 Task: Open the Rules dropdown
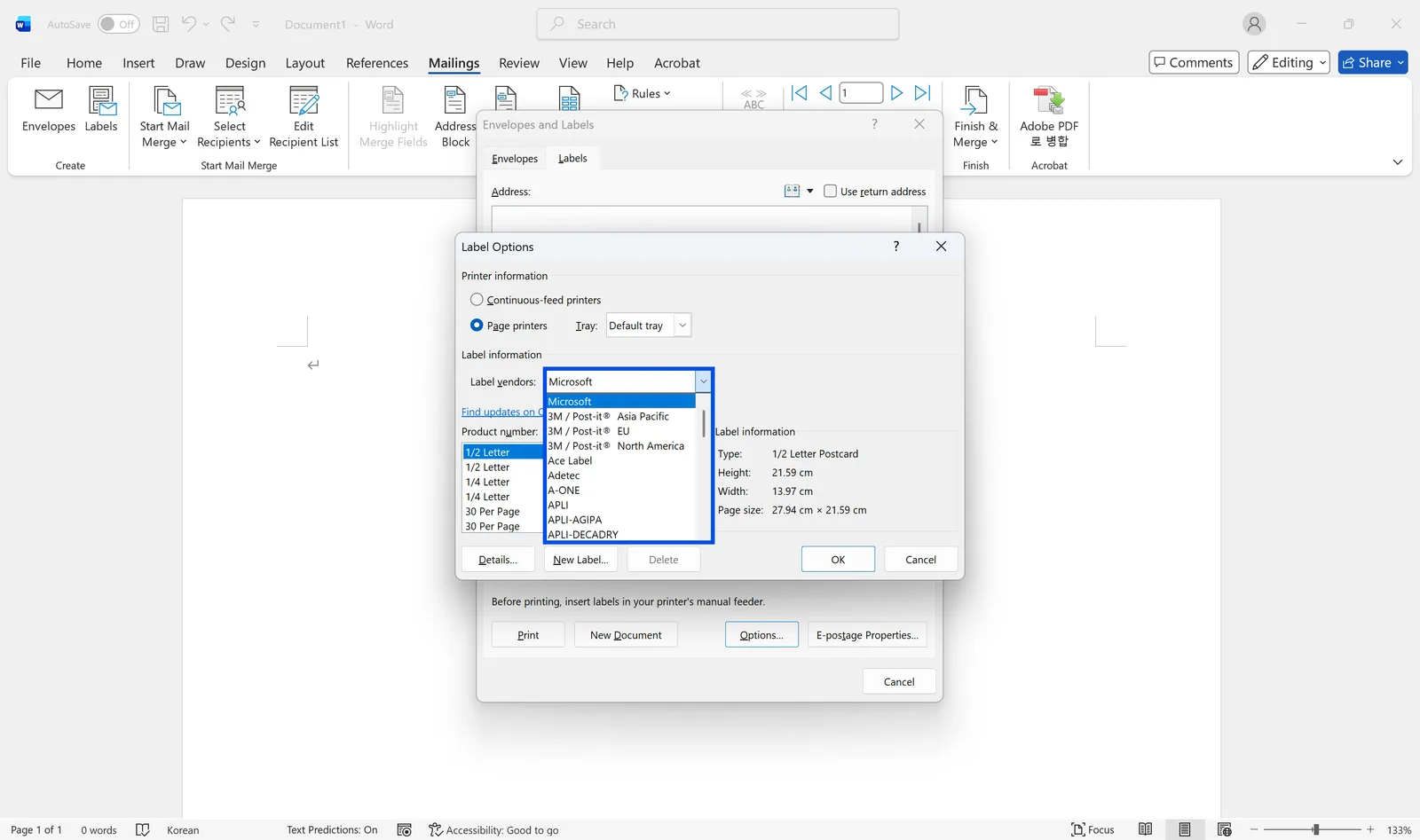point(642,93)
